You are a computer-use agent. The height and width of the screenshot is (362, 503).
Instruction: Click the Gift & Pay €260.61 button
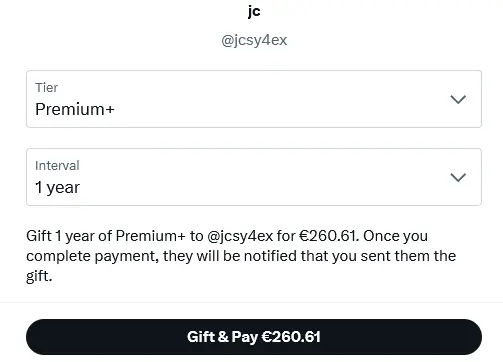coord(254,337)
